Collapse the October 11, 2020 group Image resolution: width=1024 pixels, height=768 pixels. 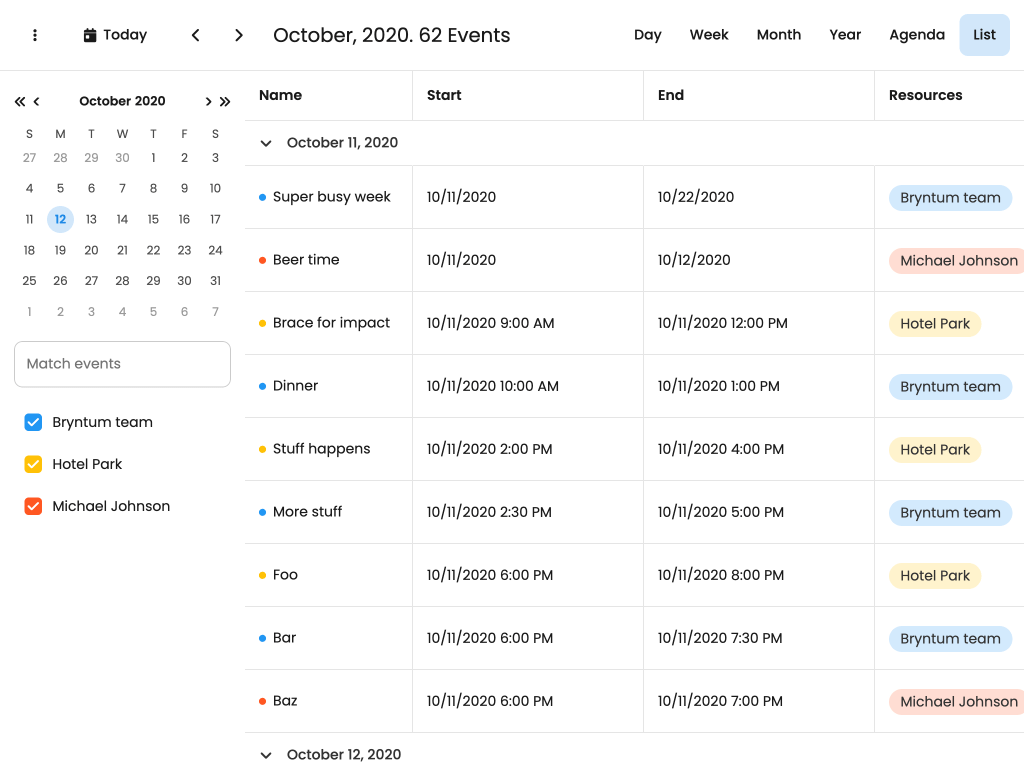pyautogui.click(x=266, y=143)
